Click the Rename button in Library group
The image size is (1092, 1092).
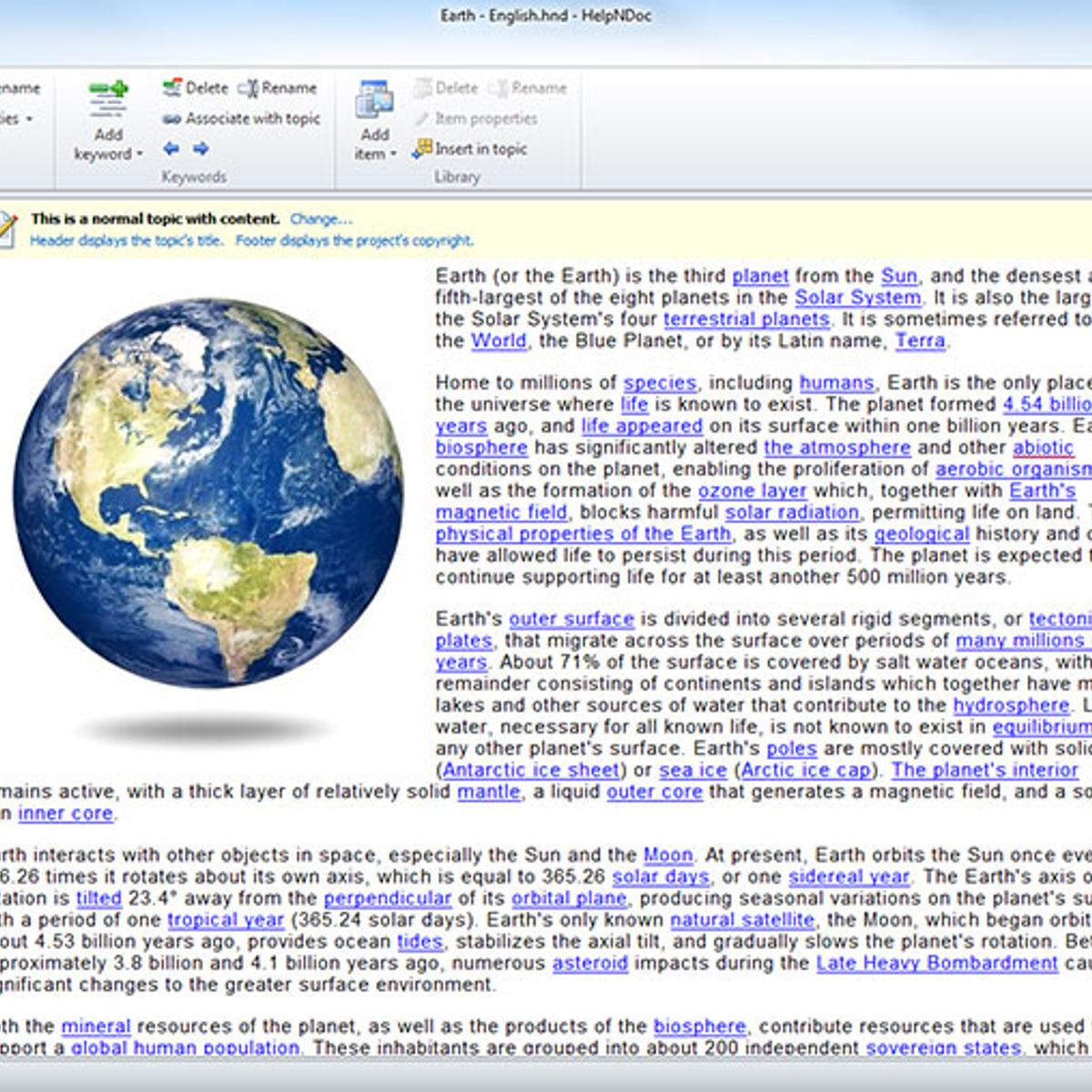(528, 88)
